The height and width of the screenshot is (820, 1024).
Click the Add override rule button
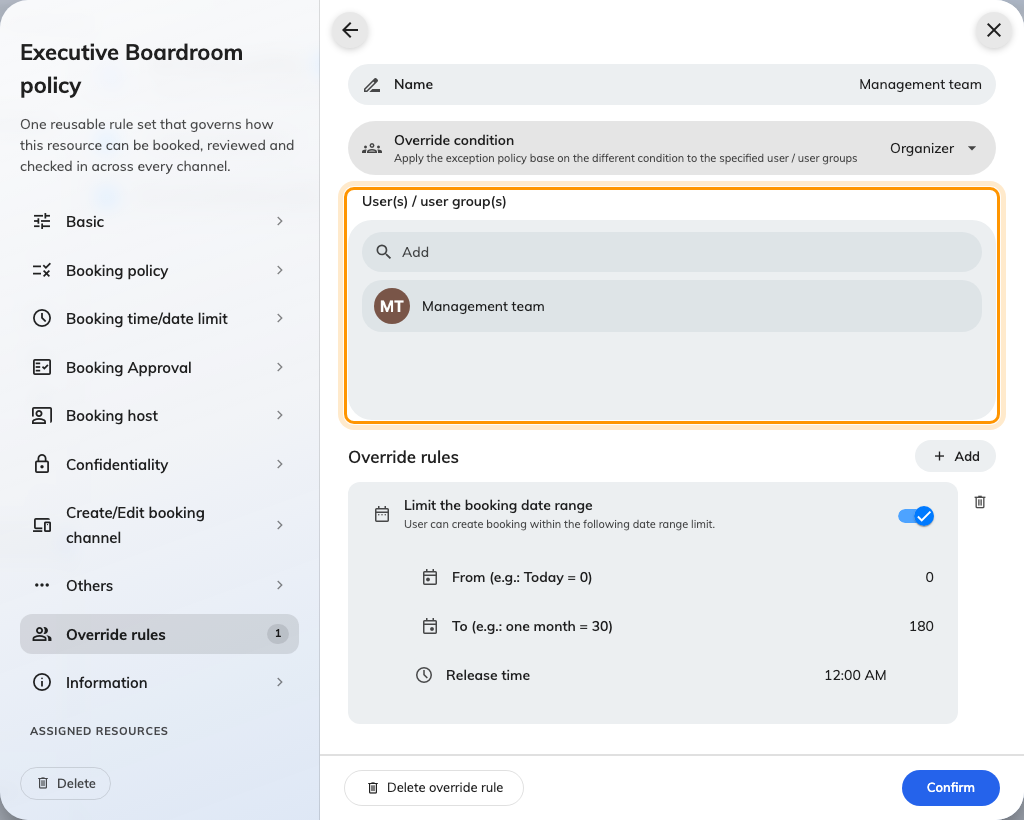[955, 456]
